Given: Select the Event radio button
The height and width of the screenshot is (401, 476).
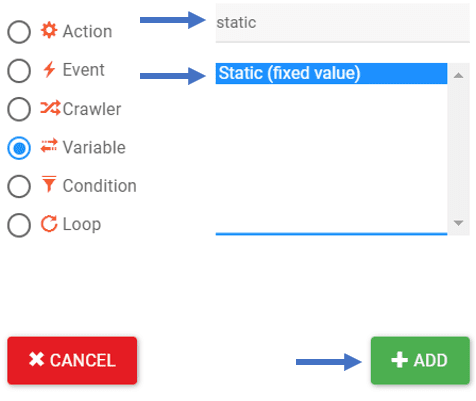Looking at the screenshot, I should click(x=19, y=71).
